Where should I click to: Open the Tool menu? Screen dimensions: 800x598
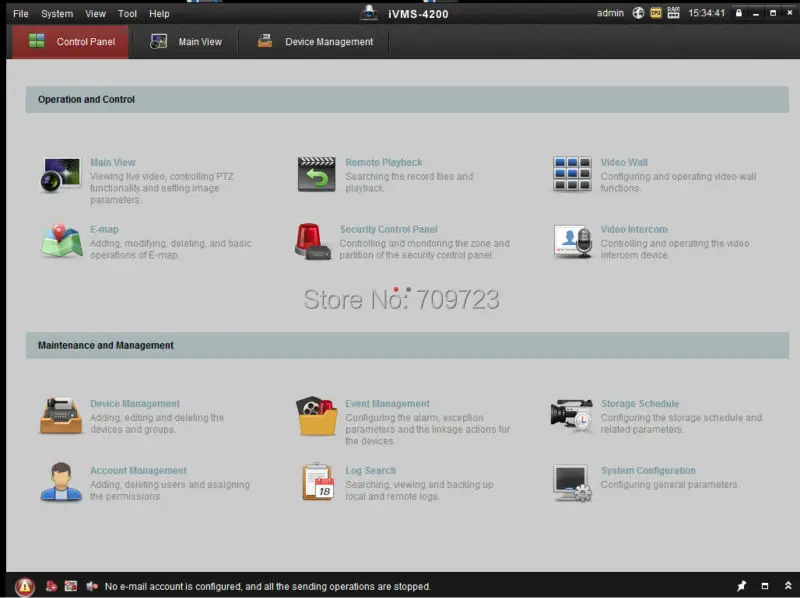(127, 14)
